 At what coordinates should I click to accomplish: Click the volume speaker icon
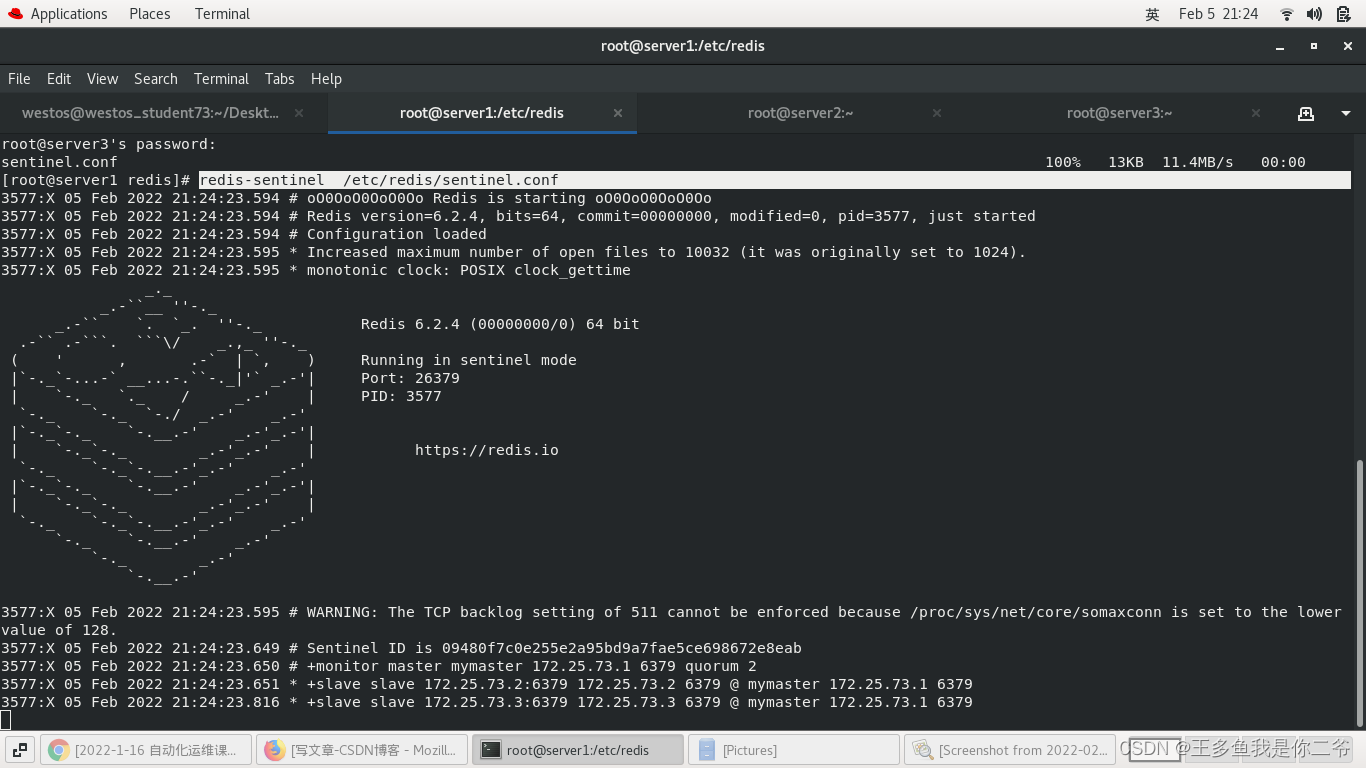coord(1314,14)
